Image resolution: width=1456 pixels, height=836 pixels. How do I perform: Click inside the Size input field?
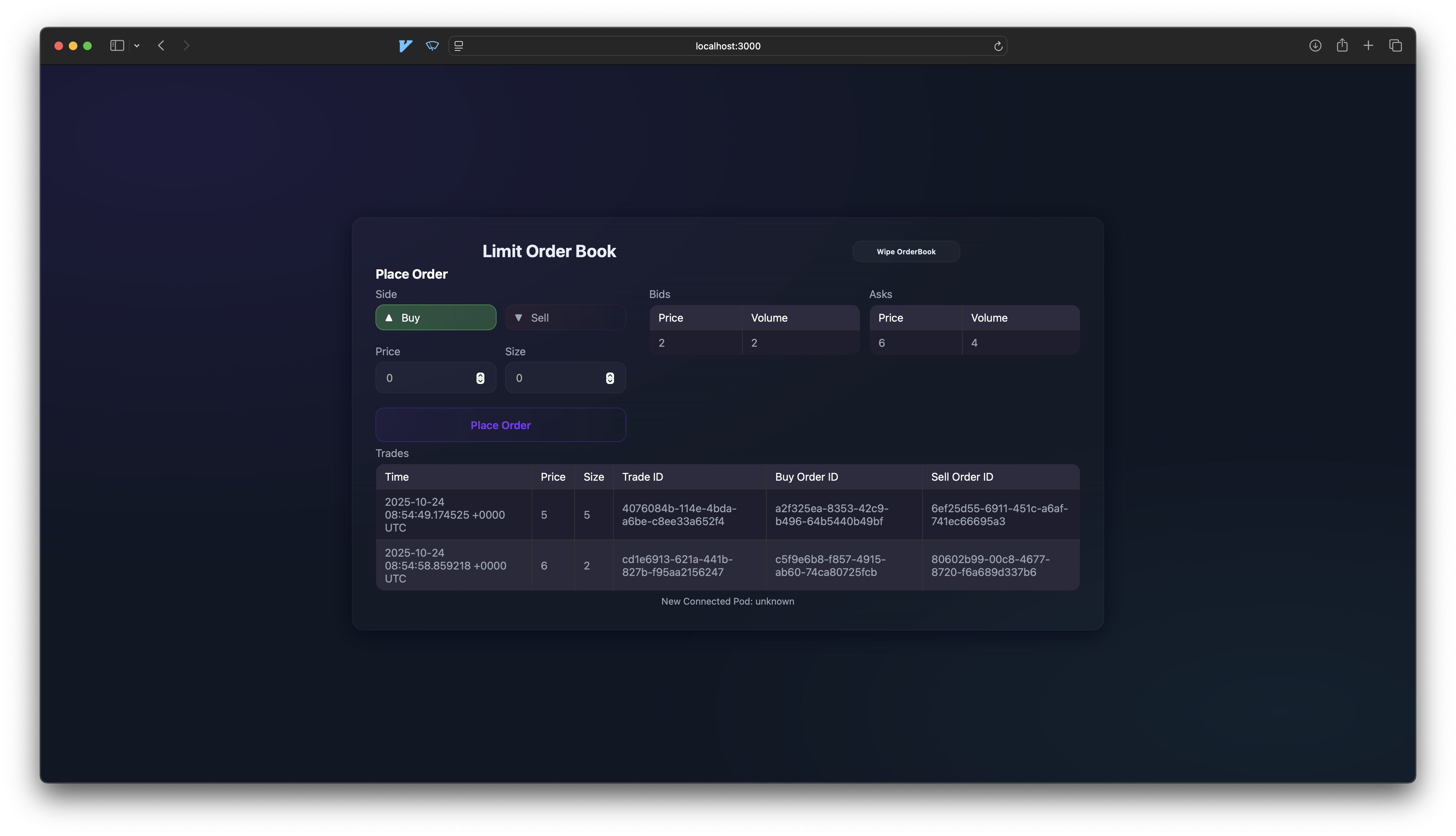(x=555, y=377)
